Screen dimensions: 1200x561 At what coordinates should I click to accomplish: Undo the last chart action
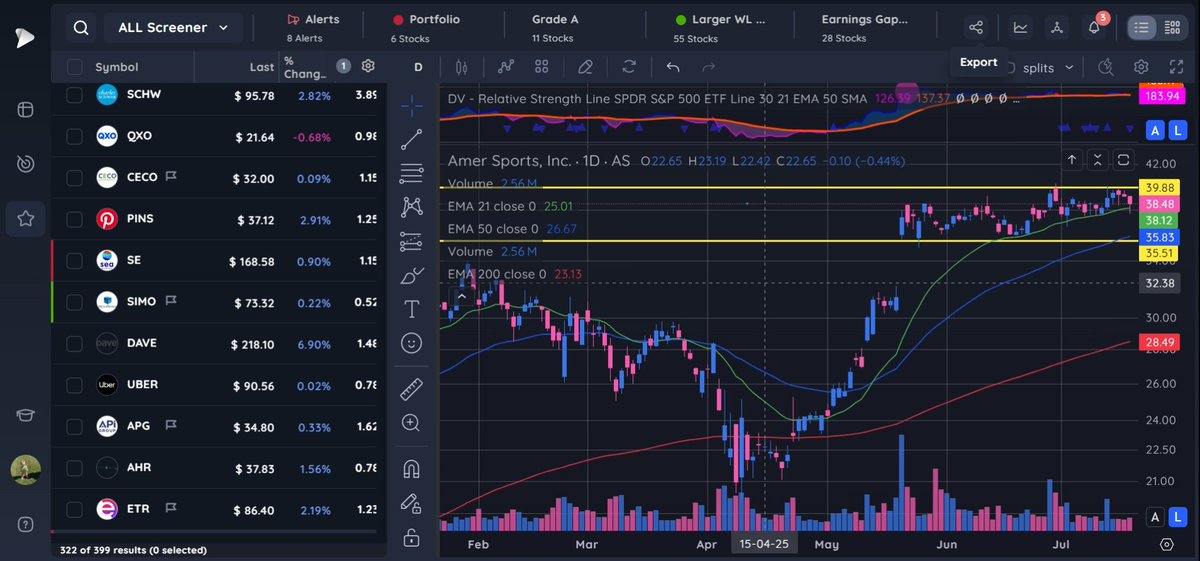click(x=673, y=67)
